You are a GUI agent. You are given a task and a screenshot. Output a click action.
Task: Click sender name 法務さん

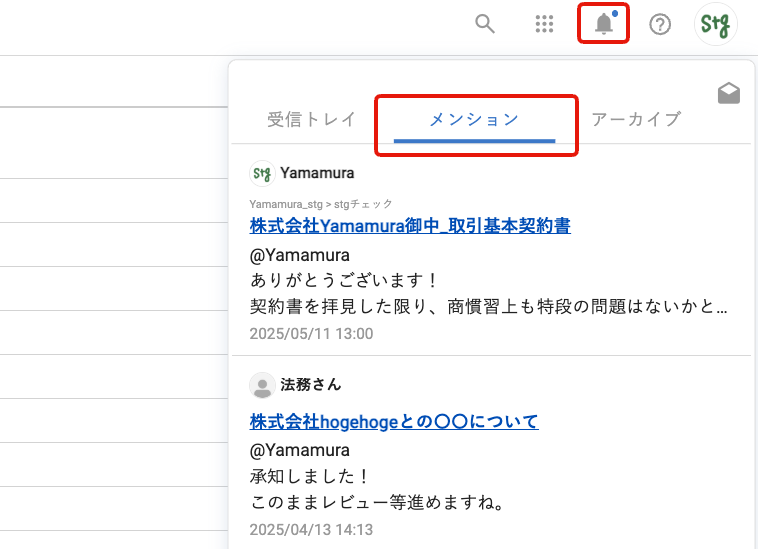[311, 385]
